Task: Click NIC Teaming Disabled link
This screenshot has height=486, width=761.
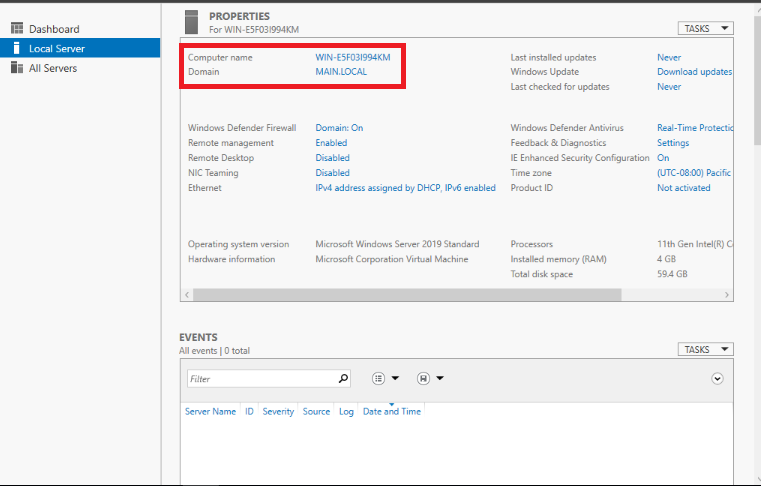Action: [332, 173]
